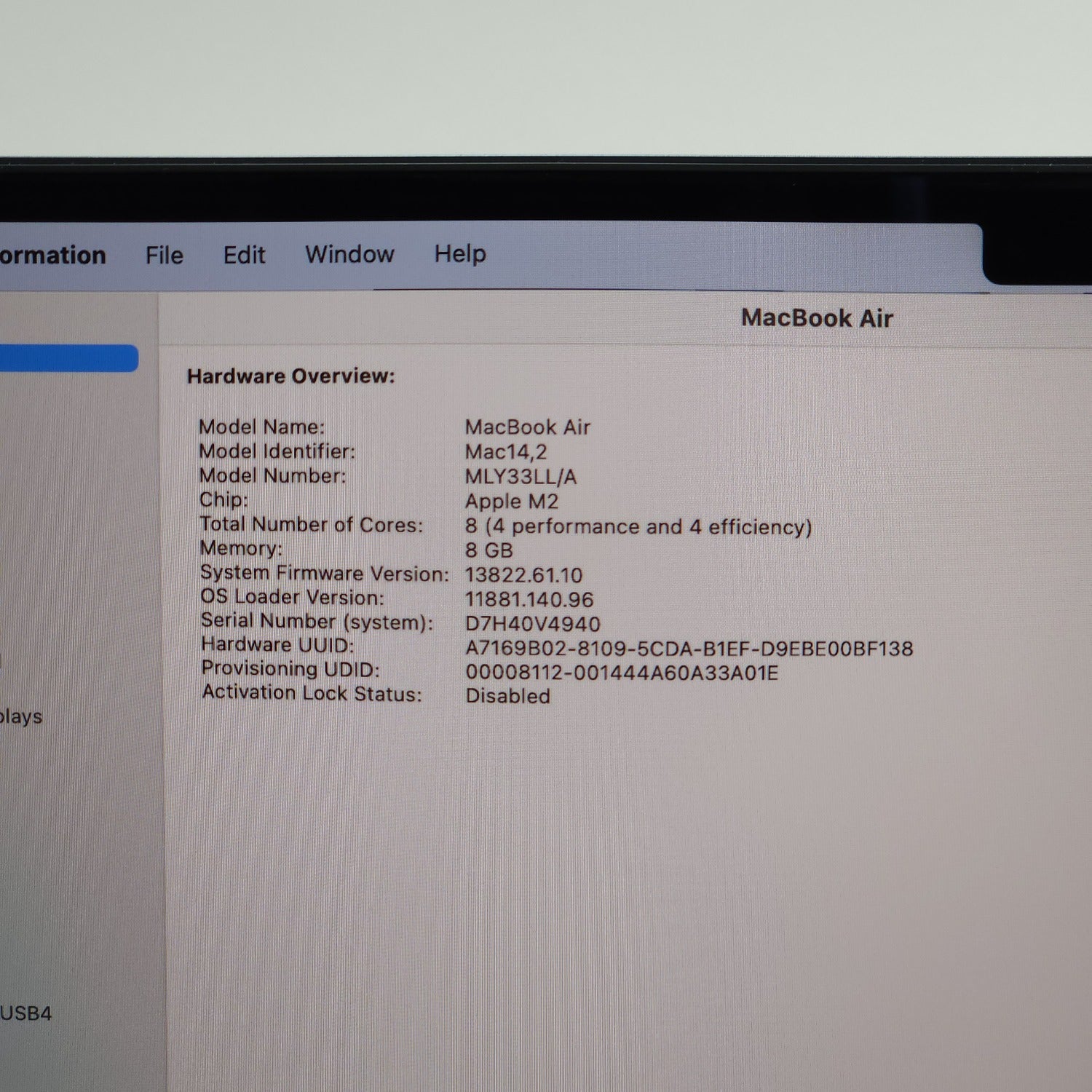Open the System Information app menu
This screenshot has width=1092, height=1092.
52,256
